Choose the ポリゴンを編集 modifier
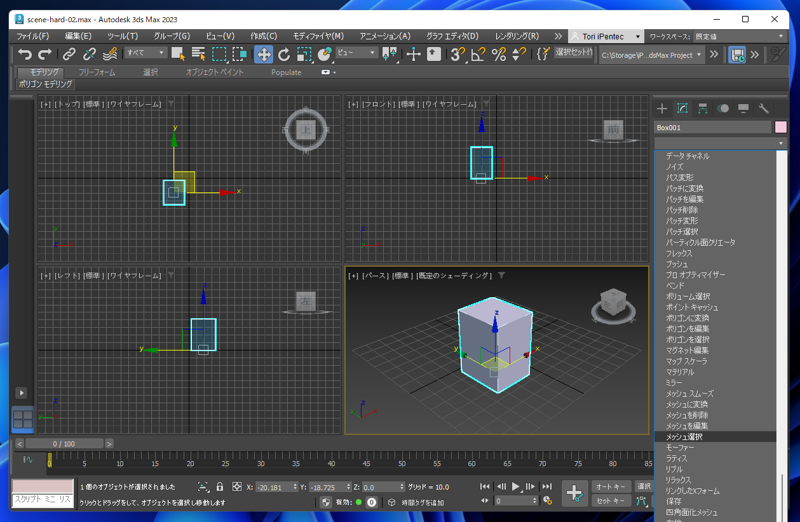Viewport: 800px width, 522px height. (x=715, y=329)
